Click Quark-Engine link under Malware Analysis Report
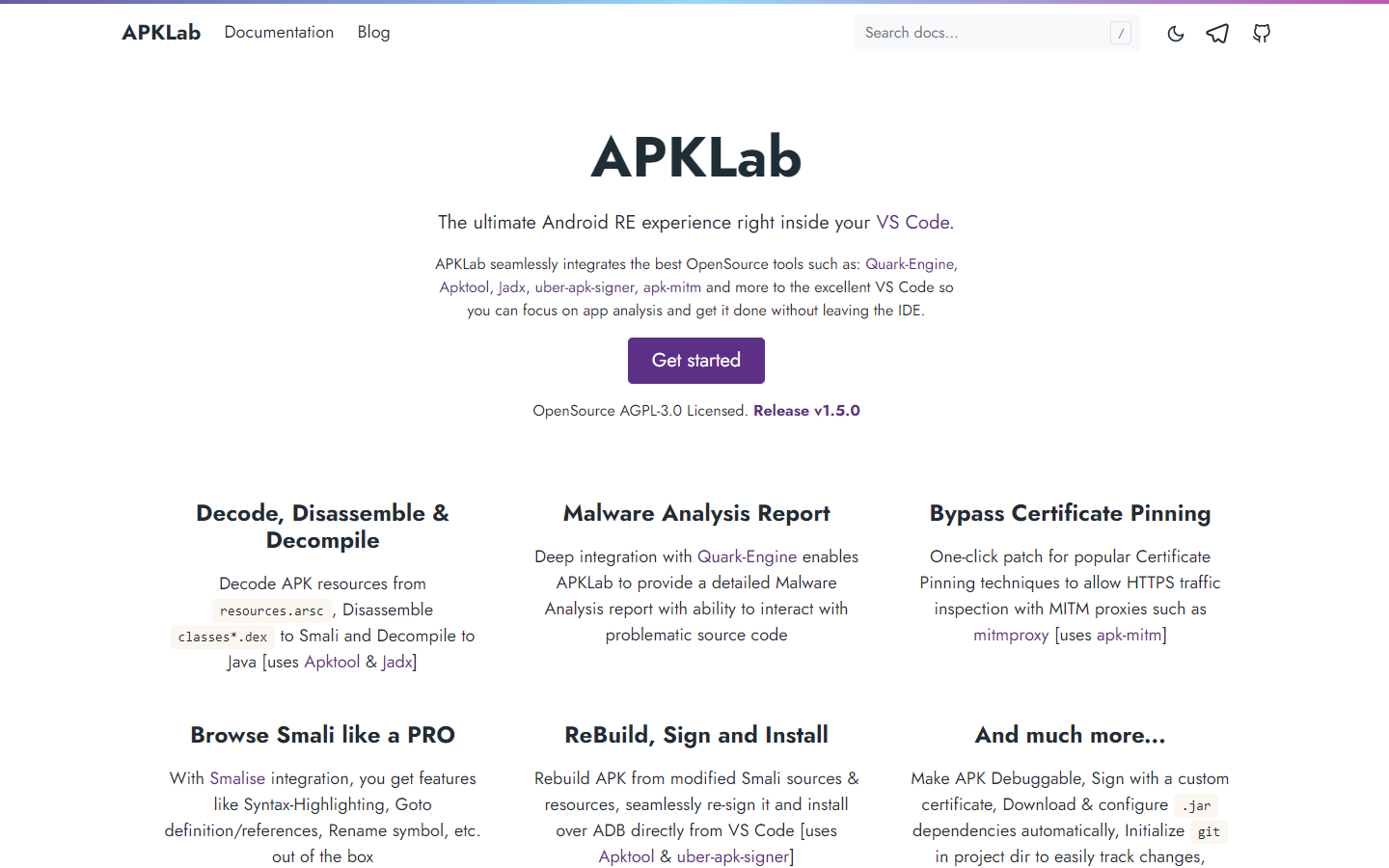This screenshot has width=1389, height=868. click(x=747, y=556)
